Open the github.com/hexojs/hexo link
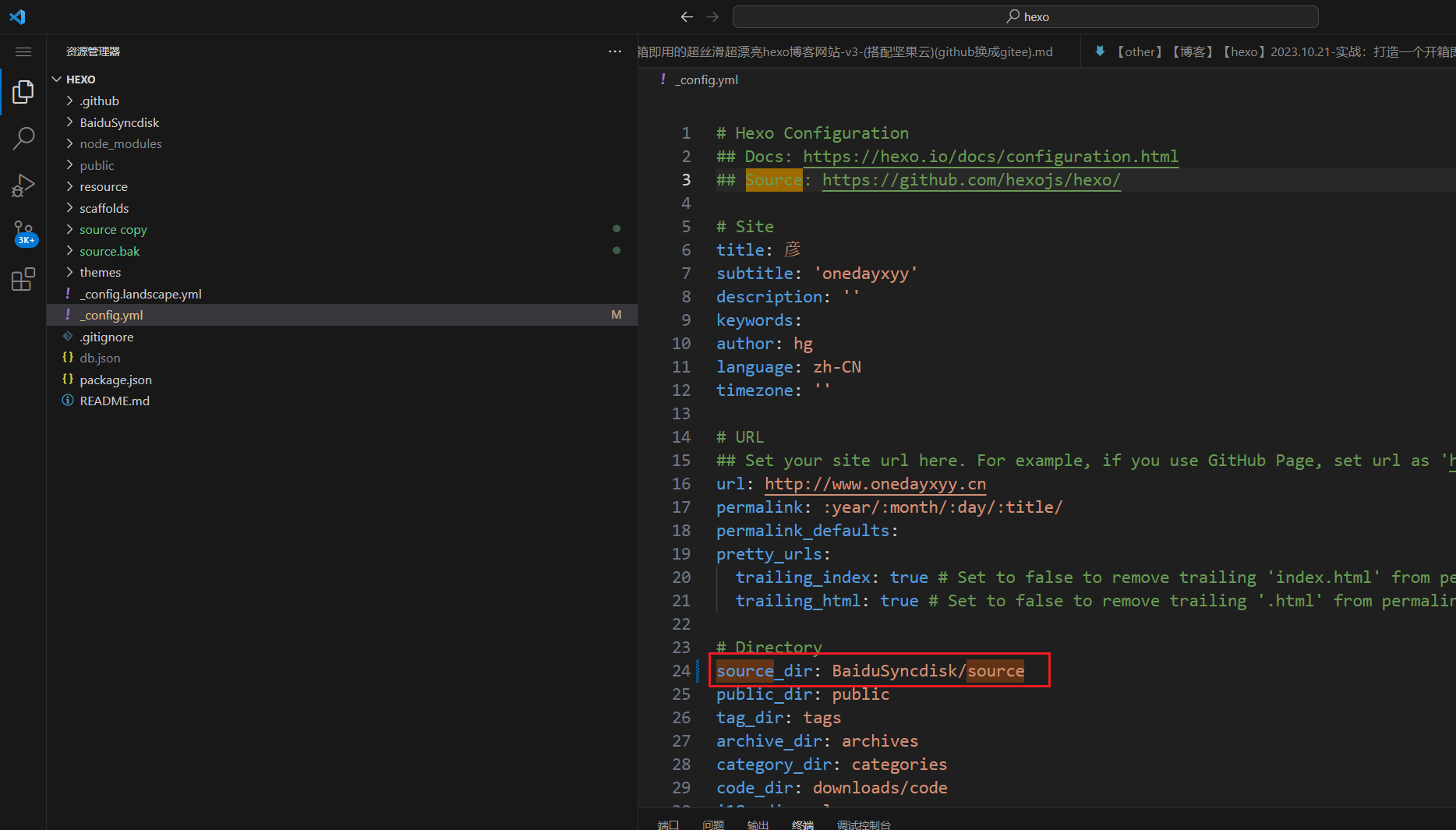 pos(971,180)
